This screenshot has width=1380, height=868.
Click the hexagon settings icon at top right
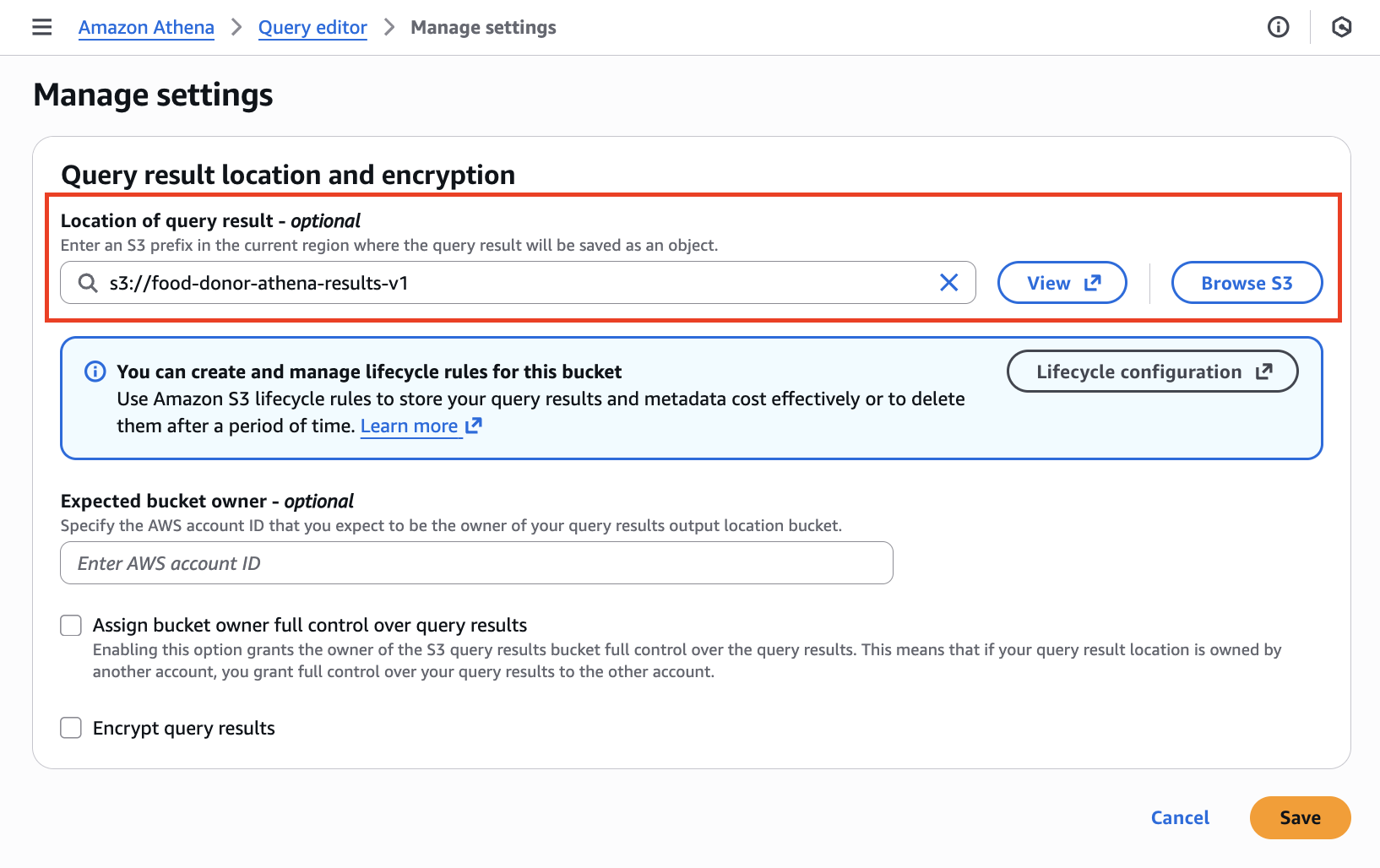(x=1341, y=27)
